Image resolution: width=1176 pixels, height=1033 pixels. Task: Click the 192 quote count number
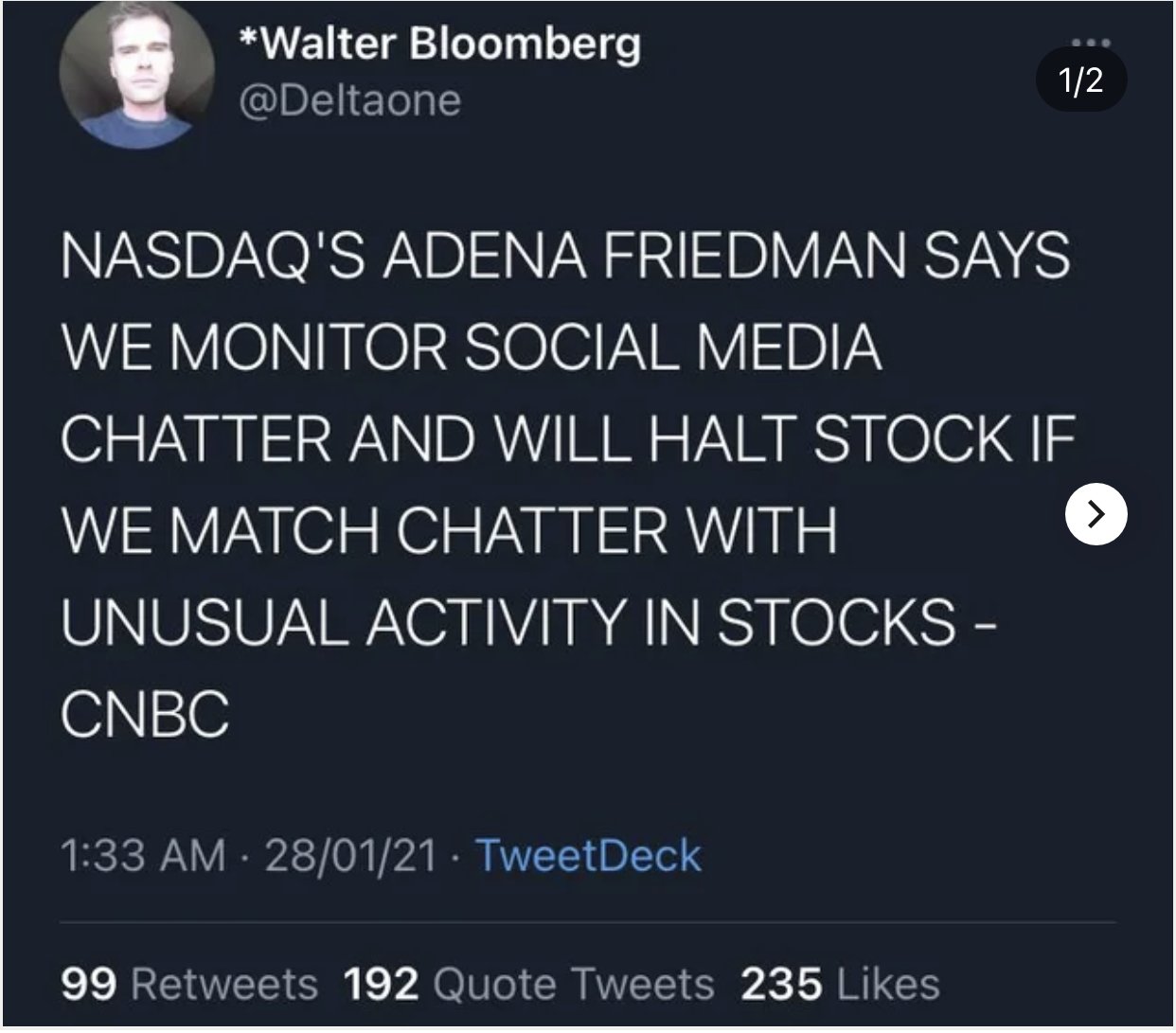tap(381, 985)
